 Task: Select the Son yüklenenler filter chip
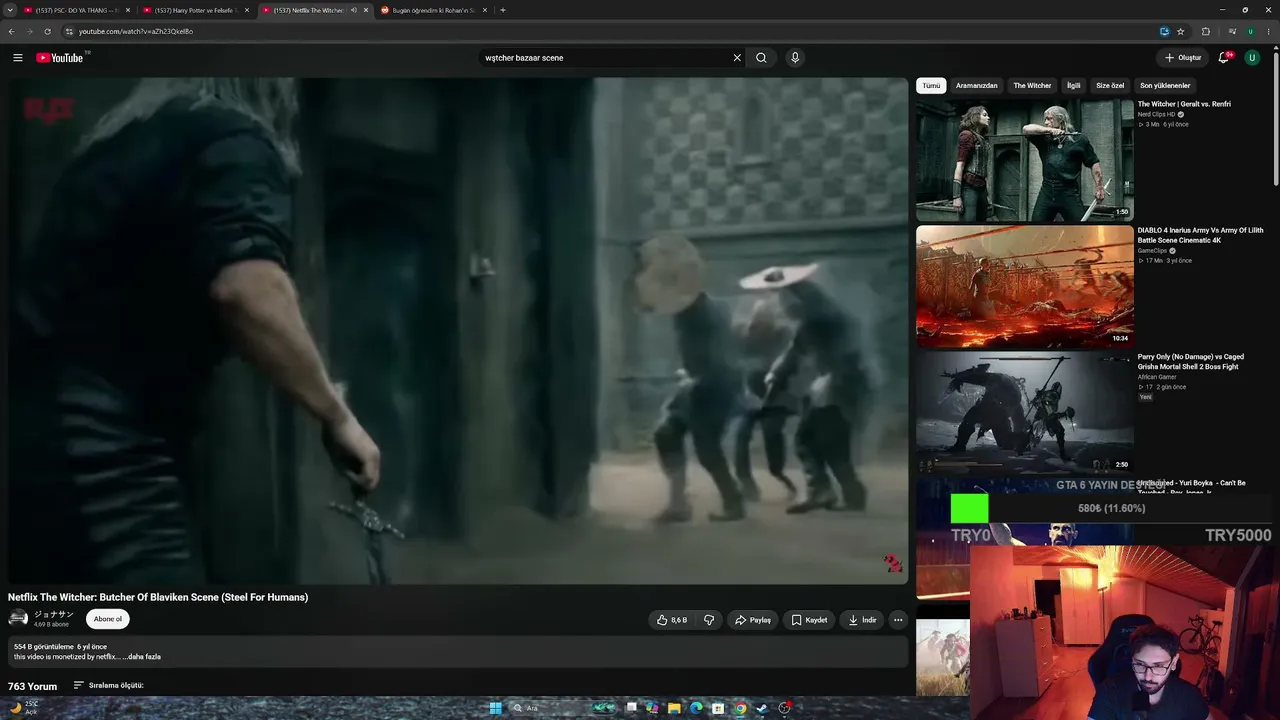coord(1165,86)
